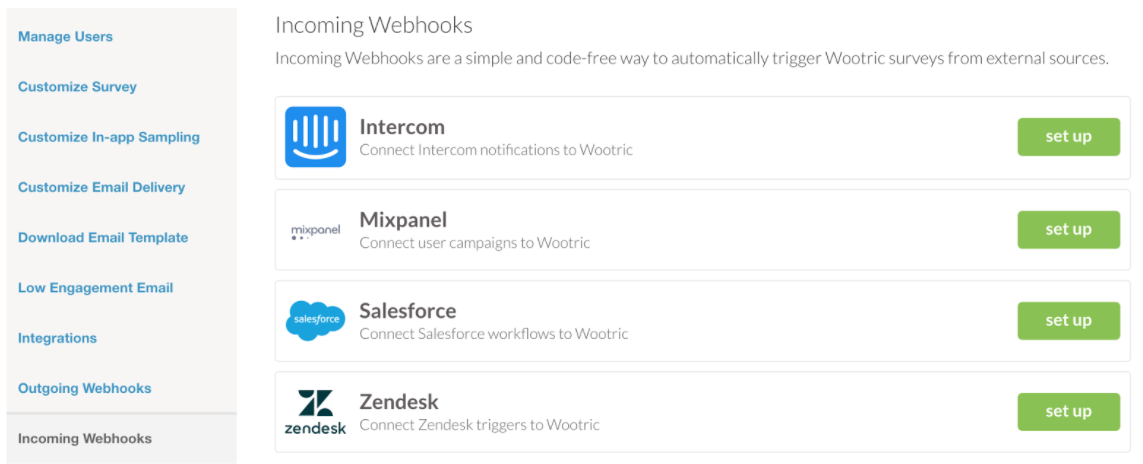The width and height of the screenshot is (1143, 464).
Task: Open the Integrations section
Action: 58,338
